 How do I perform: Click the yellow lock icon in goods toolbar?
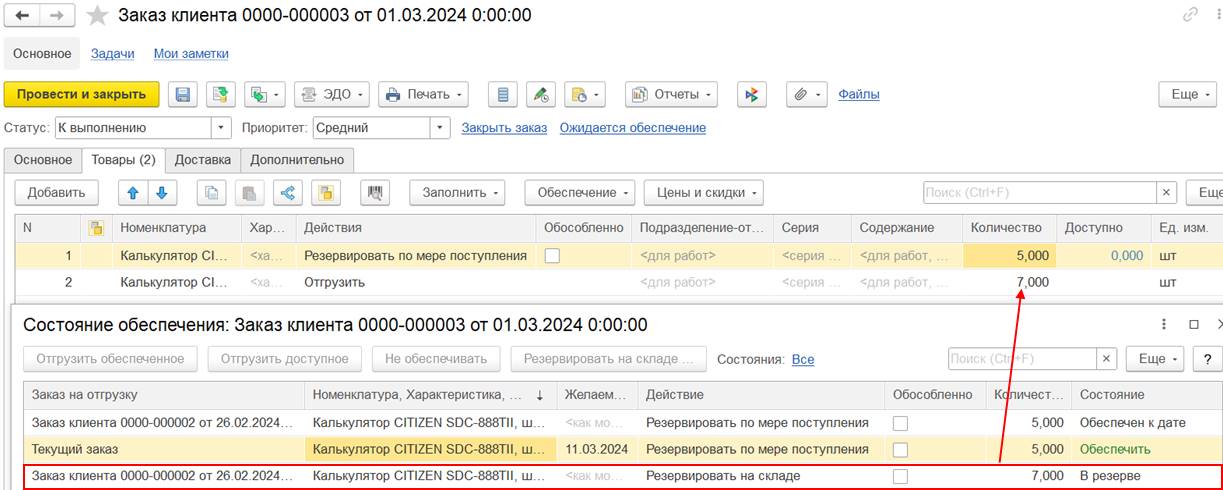(327, 193)
